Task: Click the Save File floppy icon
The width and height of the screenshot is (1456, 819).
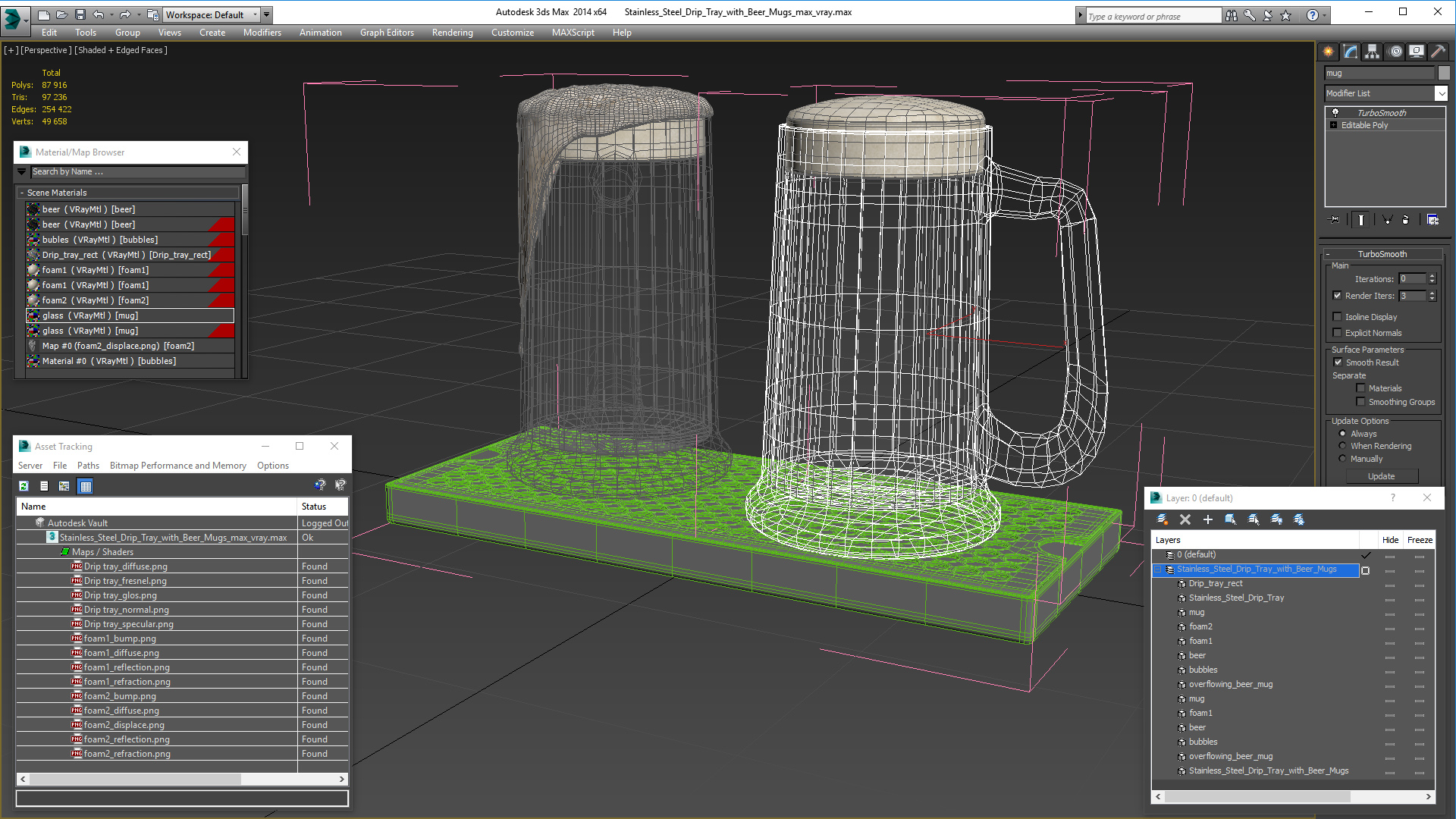Action: [x=80, y=14]
